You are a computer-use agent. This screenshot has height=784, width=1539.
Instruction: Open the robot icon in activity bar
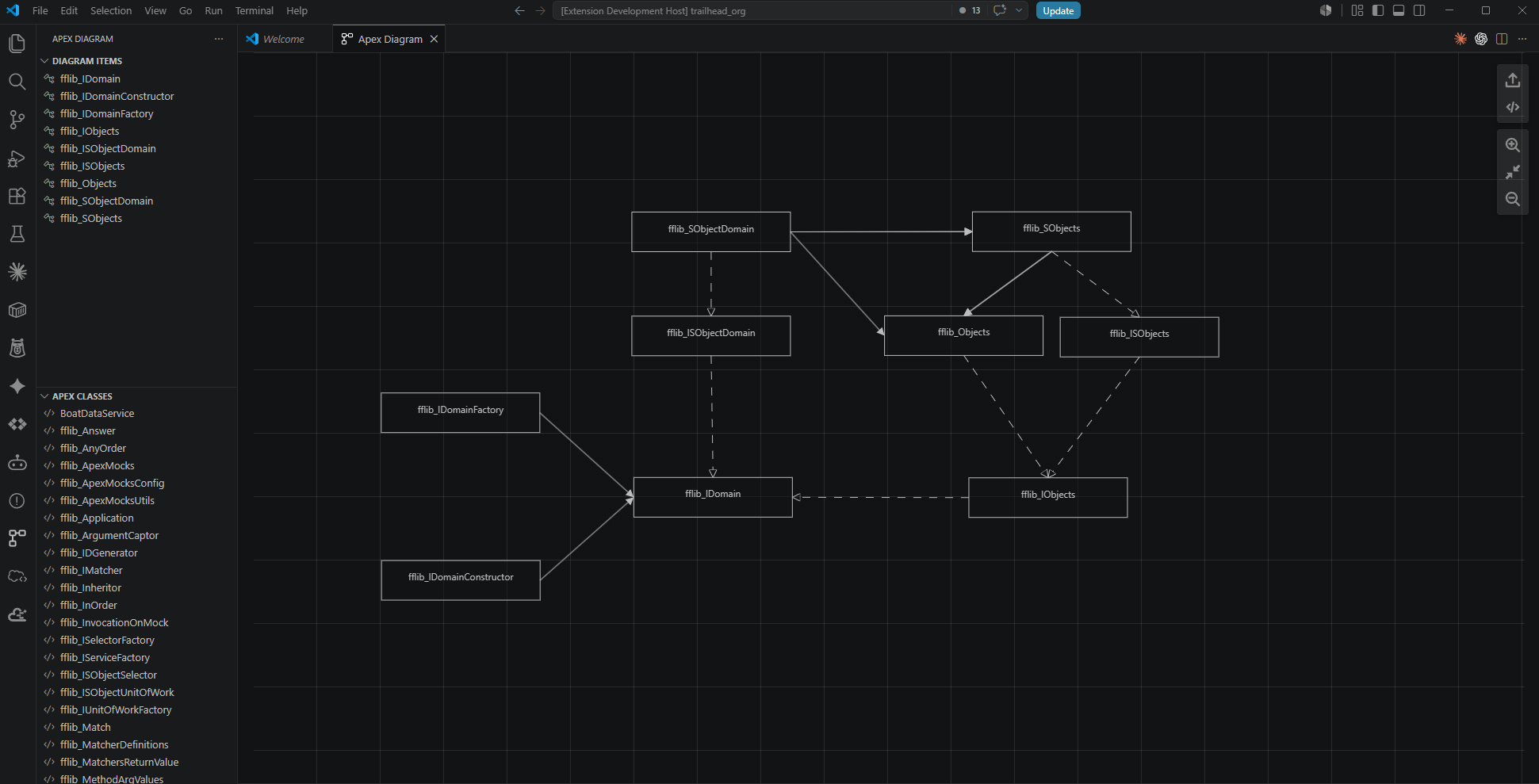point(17,462)
